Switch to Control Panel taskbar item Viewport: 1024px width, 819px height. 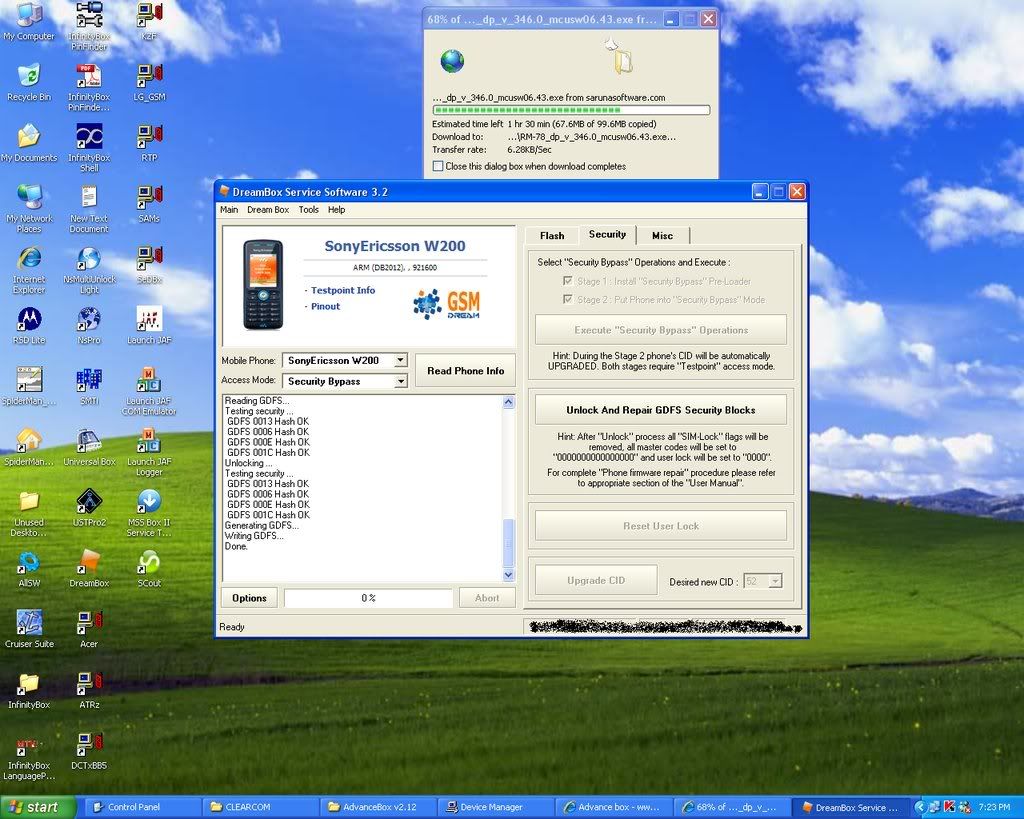click(x=142, y=807)
